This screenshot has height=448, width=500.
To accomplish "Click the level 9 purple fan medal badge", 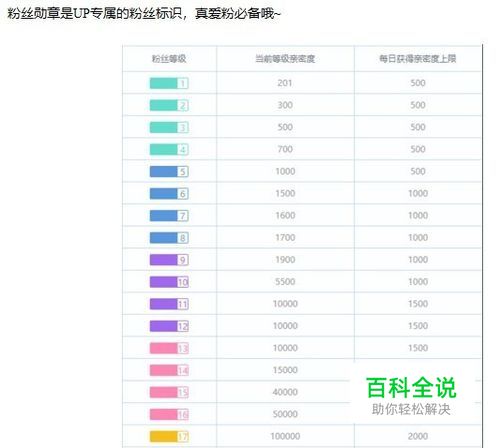I will (169, 260).
